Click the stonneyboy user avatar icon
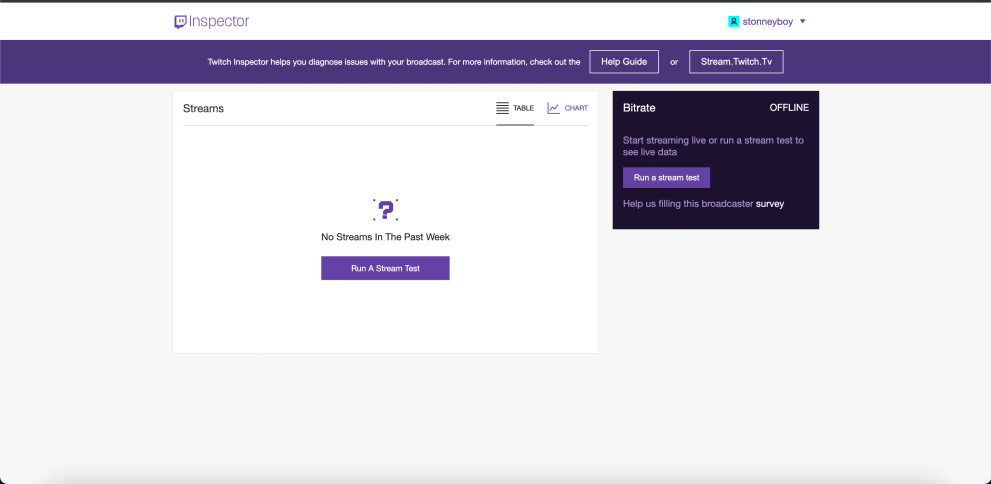 tap(733, 21)
